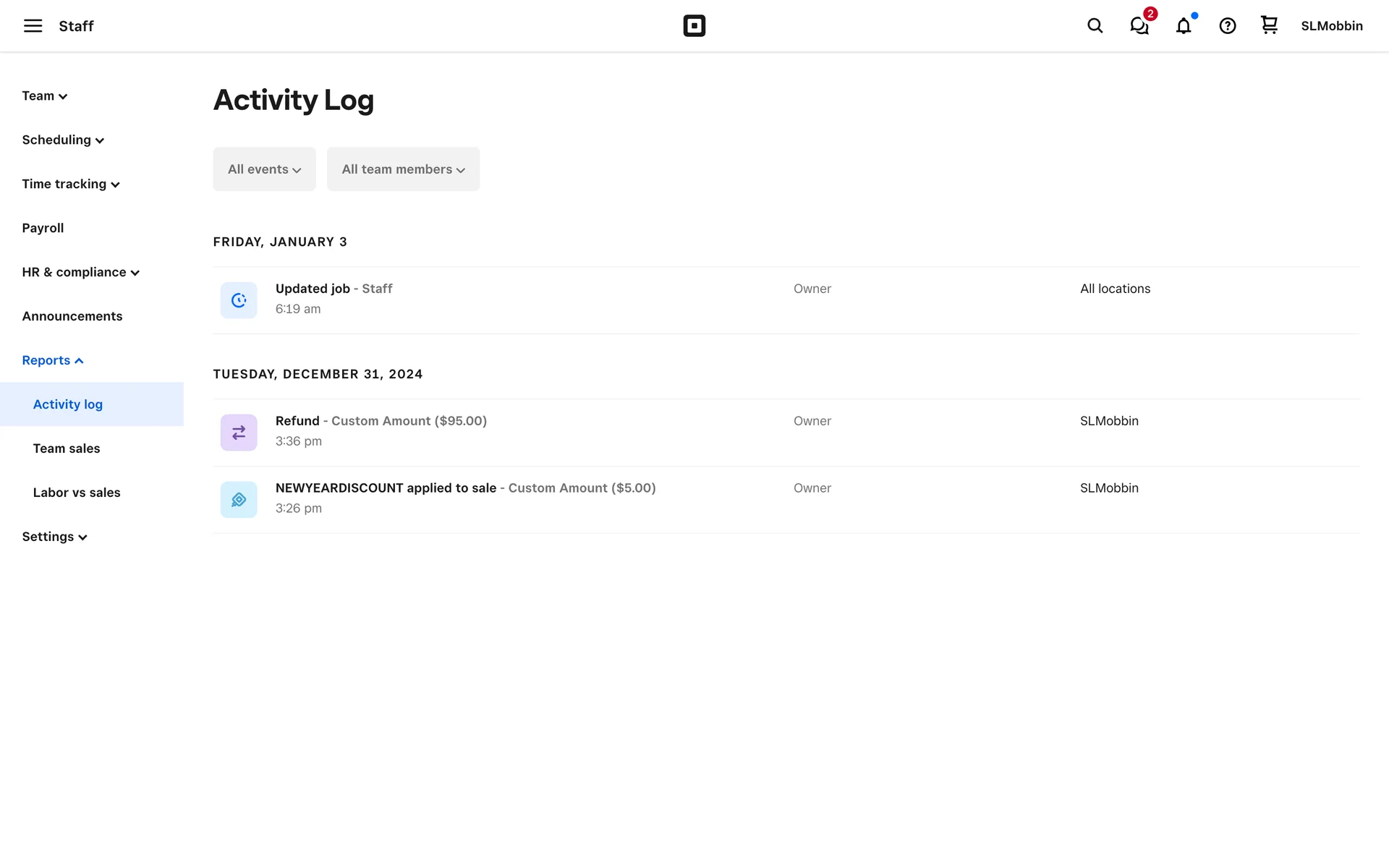Viewport: 1389px width, 868px height.
Task: Open the shopping cart icon
Action: [x=1269, y=25]
